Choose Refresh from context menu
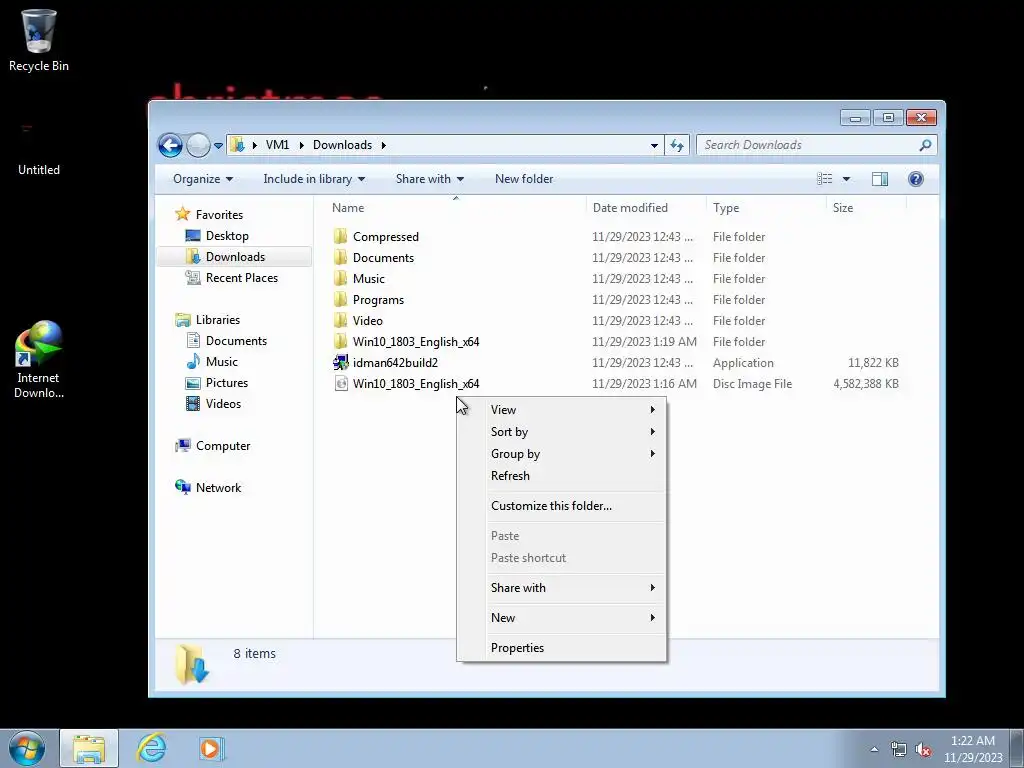The width and height of the screenshot is (1024, 768). coord(562,476)
